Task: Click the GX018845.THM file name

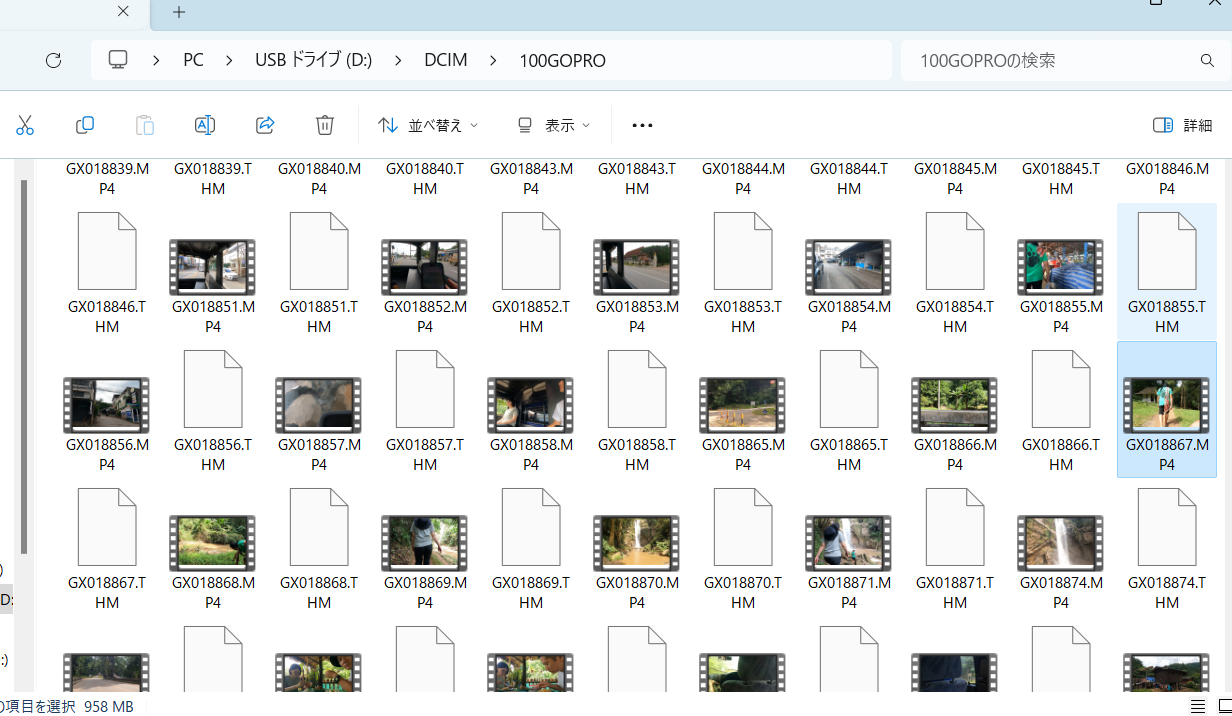Action: [1061, 178]
